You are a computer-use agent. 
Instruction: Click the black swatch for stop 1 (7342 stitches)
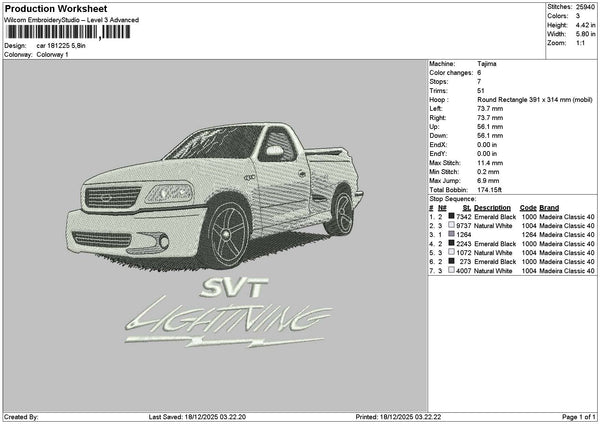[x=452, y=216]
